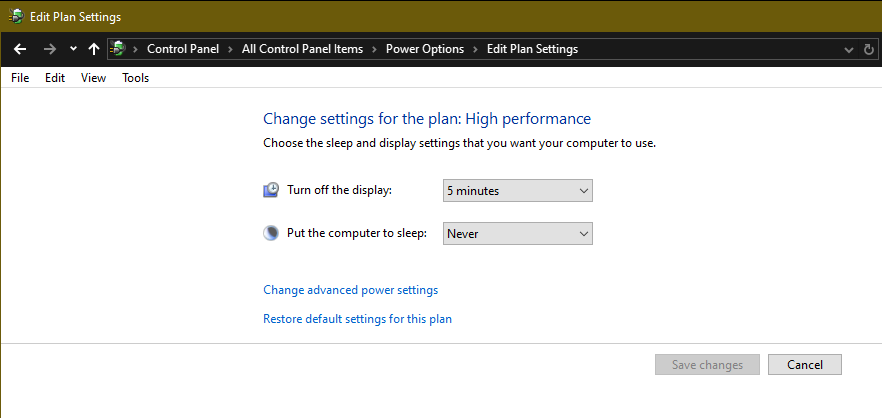
Task: Go to Power Options in breadcrumb
Action: pos(425,49)
